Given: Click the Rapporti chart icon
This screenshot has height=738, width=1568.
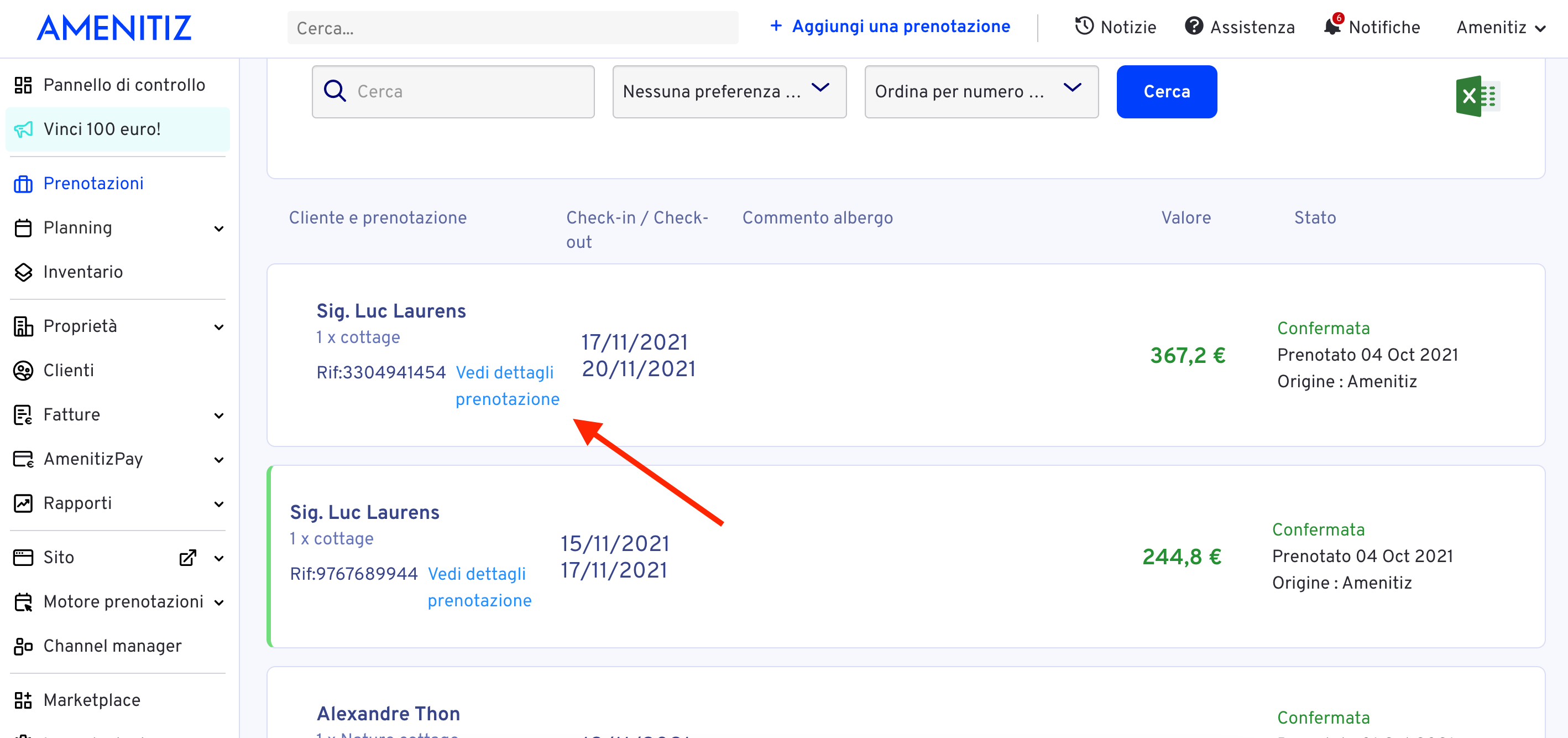Looking at the screenshot, I should coord(23,503).
